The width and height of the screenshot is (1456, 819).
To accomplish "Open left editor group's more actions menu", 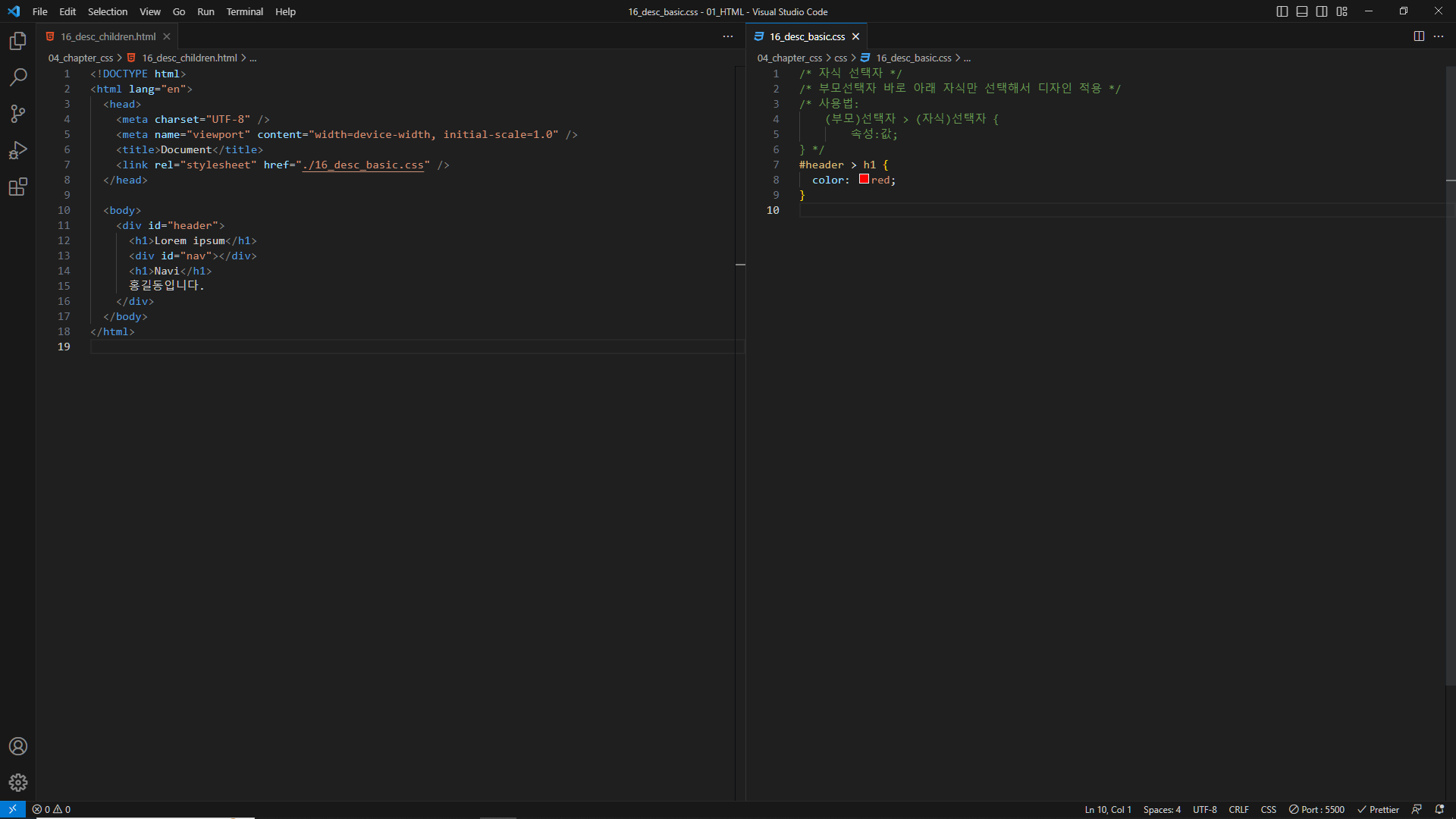I will [x=728, y=36].
